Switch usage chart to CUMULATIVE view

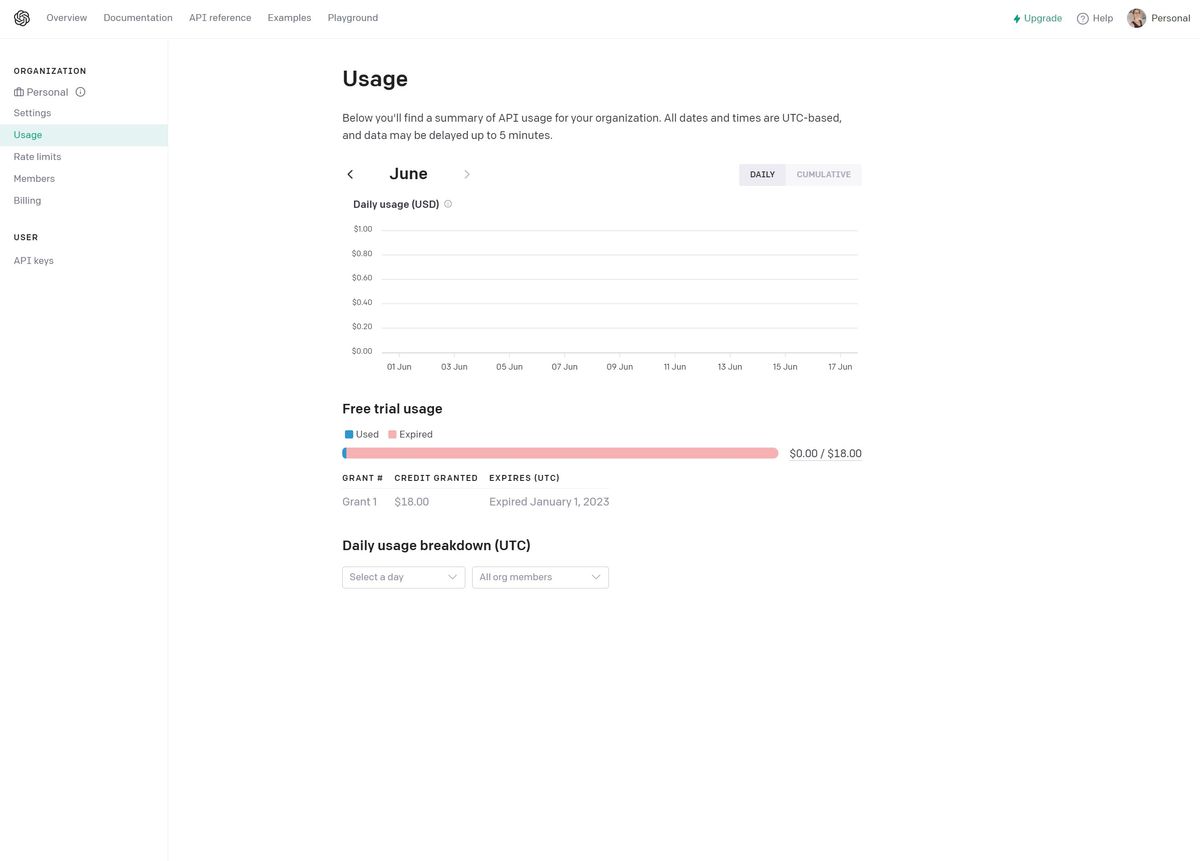(822, 174)
